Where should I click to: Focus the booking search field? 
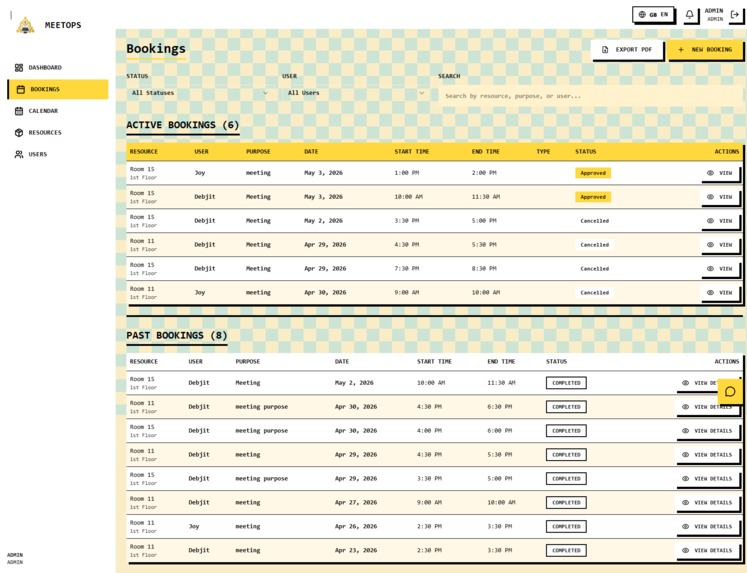coord(590,96)
